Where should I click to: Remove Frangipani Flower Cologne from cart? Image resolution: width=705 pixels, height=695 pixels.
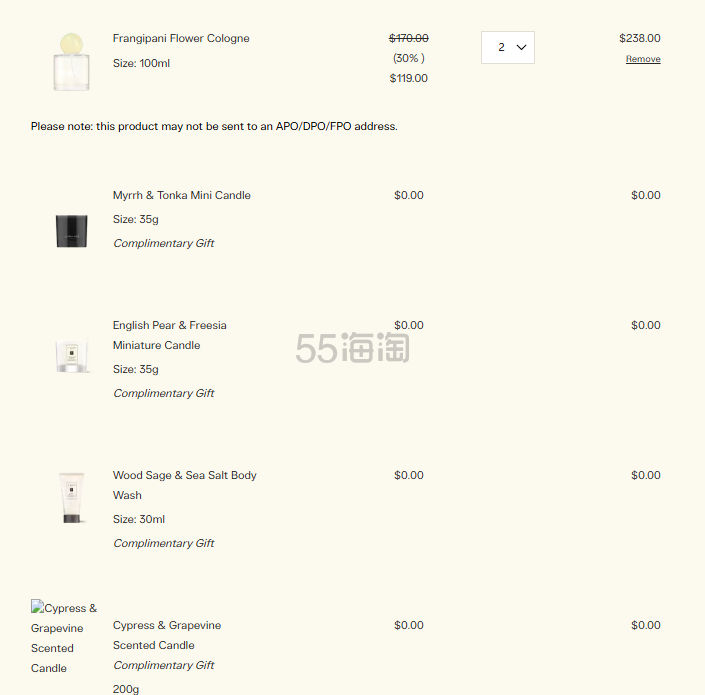pos(643,59)
